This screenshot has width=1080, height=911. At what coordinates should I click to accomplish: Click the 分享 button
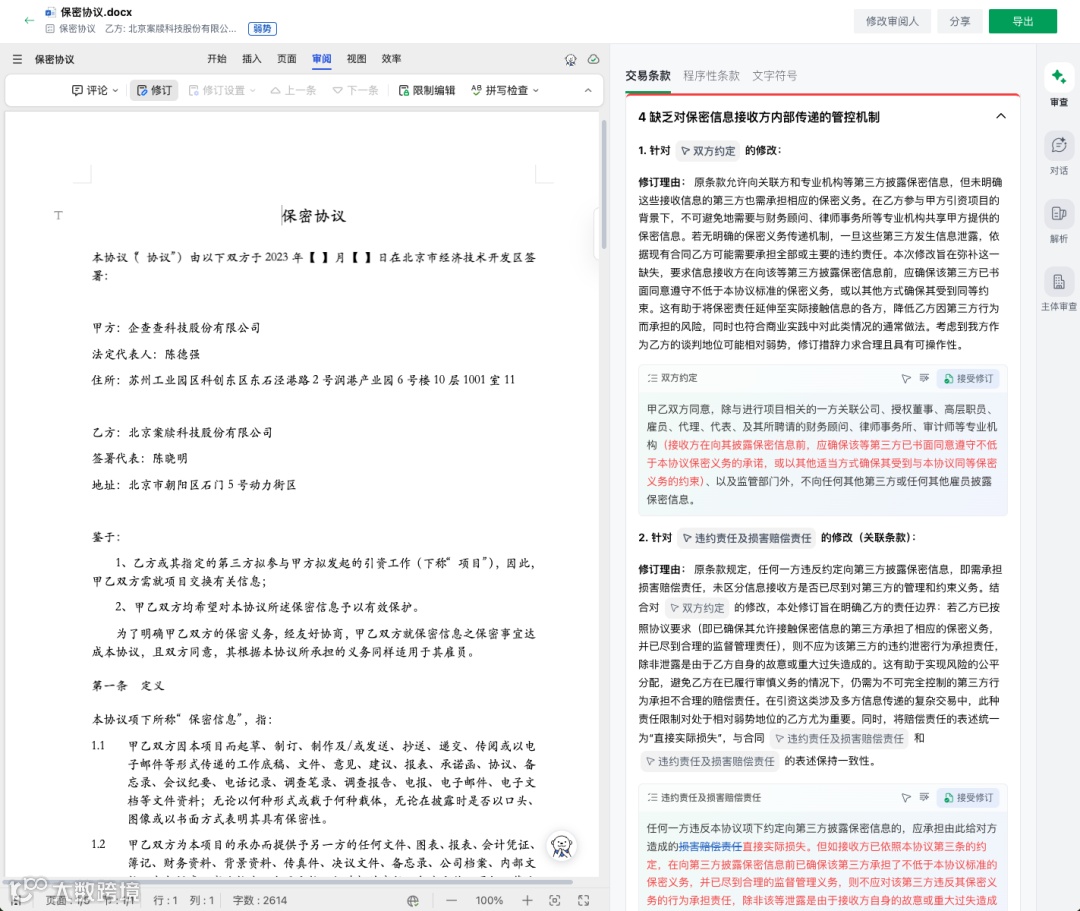click(x=959, y=21)
